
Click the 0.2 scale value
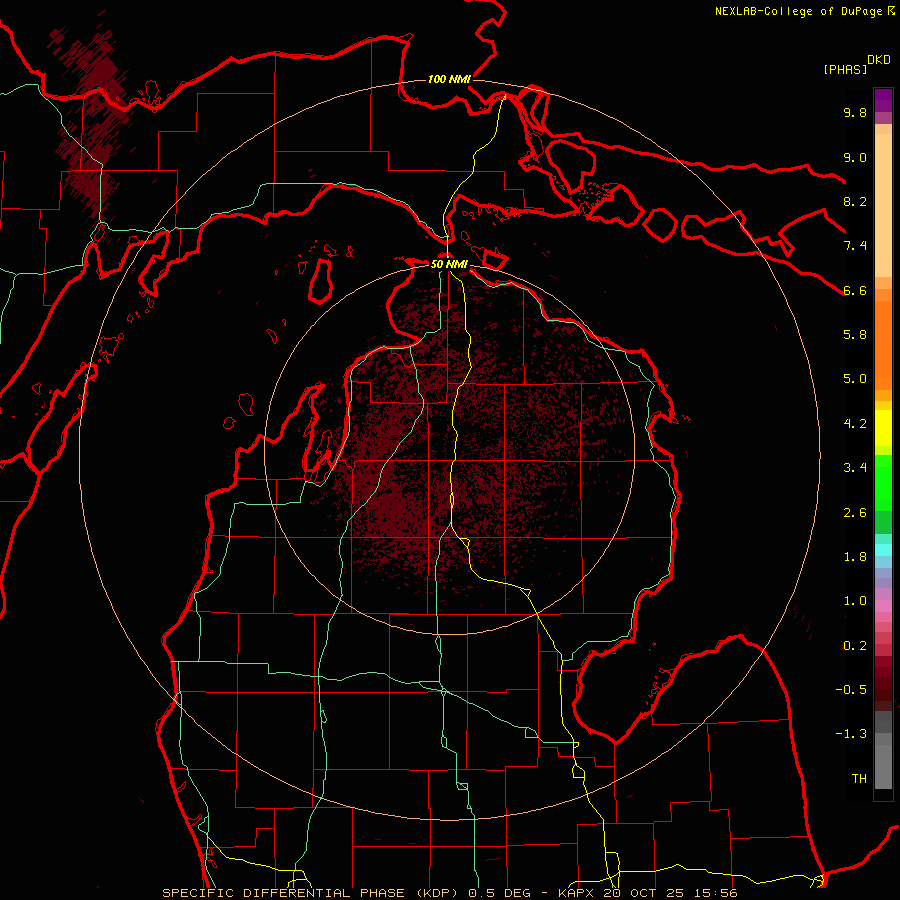(855, 646)
